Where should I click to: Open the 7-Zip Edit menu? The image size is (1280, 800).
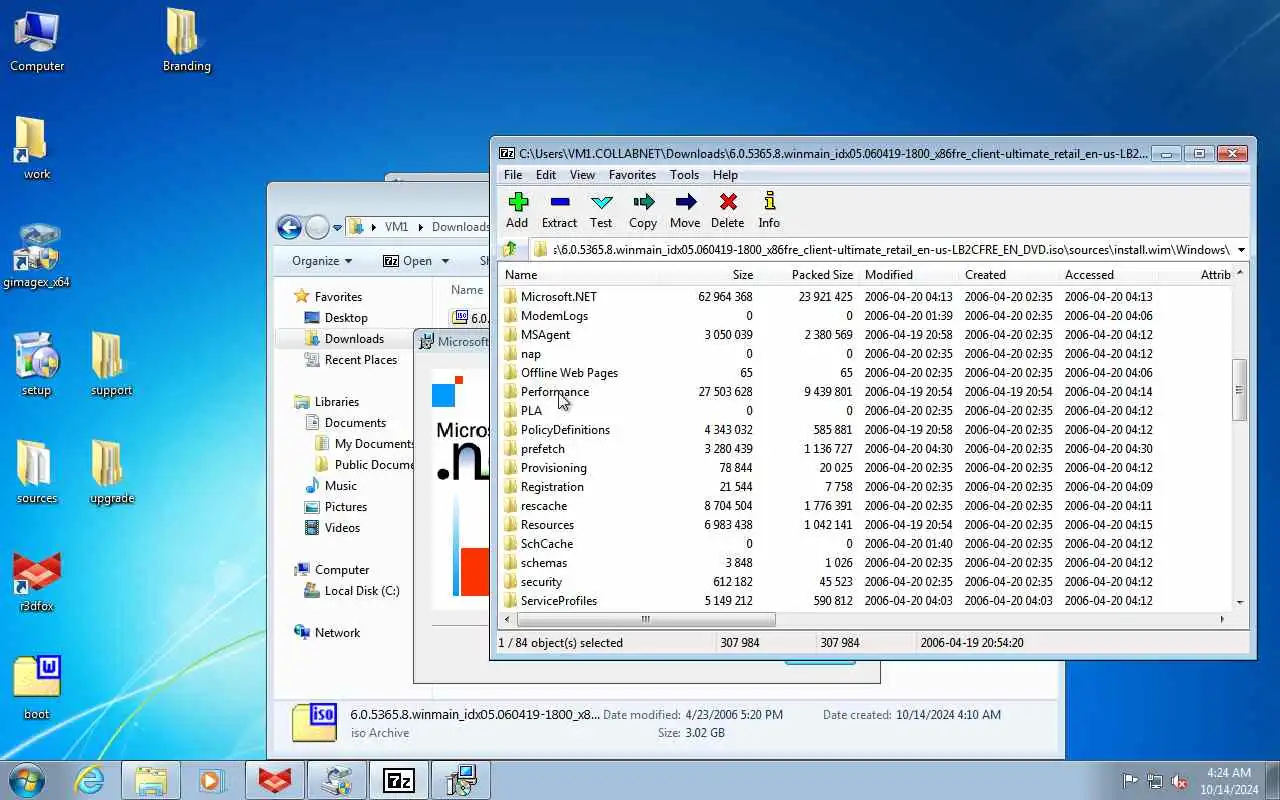click(546, 174)
